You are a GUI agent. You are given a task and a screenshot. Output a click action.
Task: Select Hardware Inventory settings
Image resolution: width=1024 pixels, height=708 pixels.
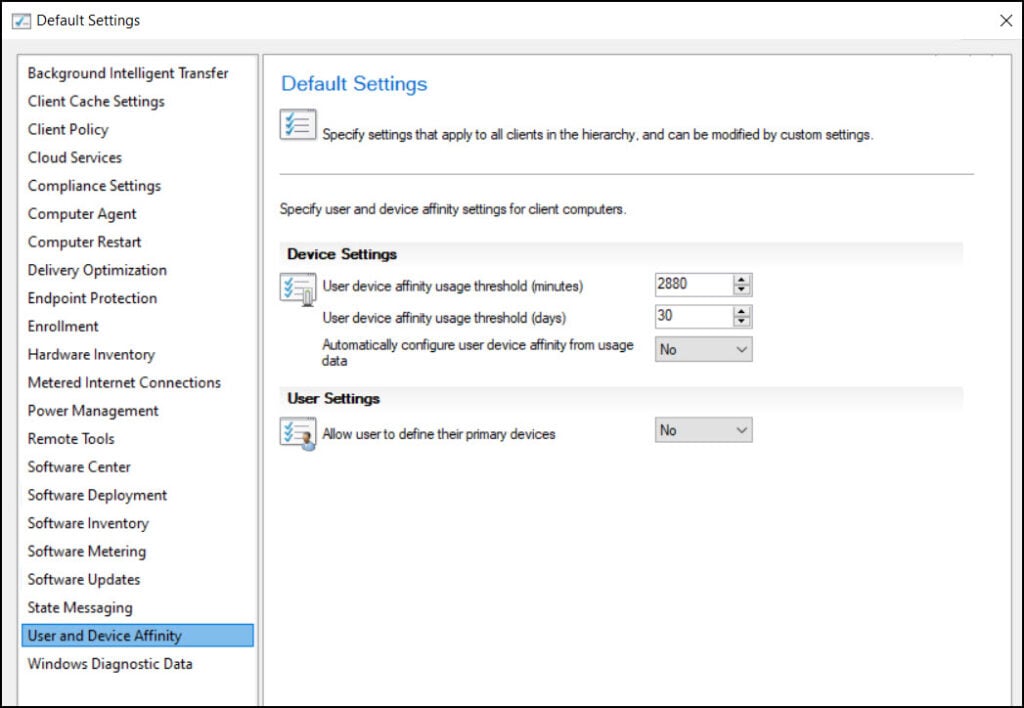91,354
